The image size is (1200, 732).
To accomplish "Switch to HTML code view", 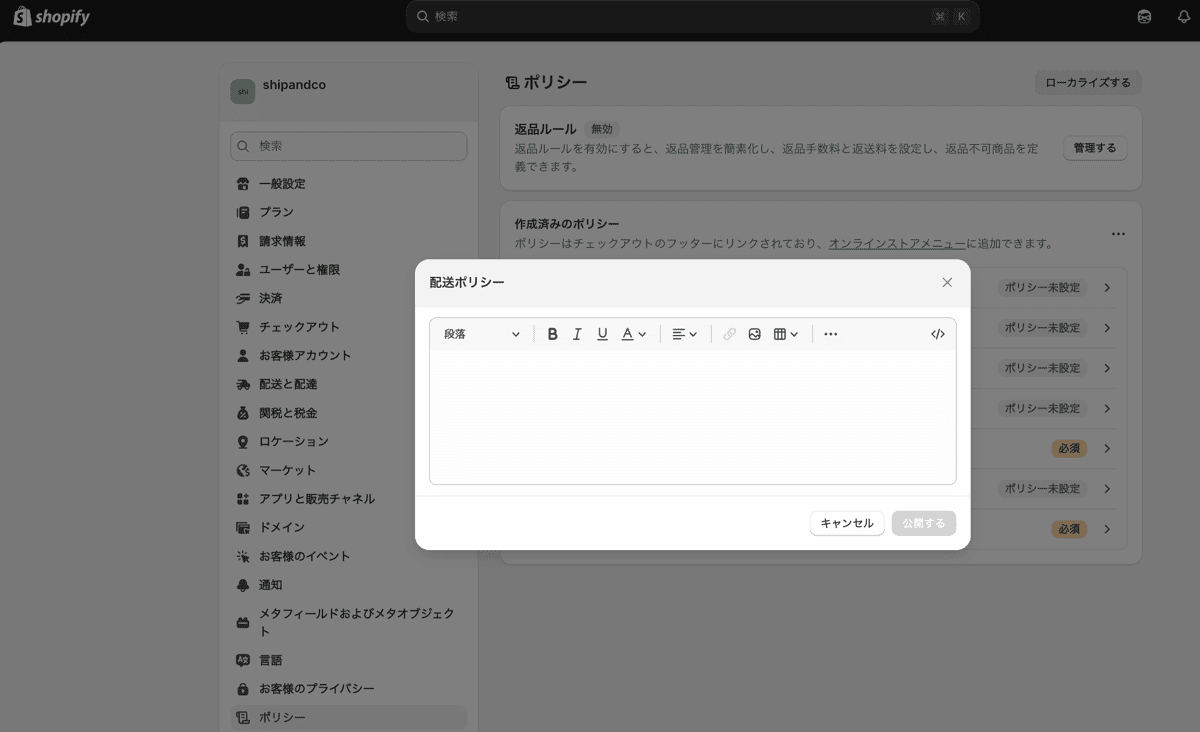I will pos(937,333).
